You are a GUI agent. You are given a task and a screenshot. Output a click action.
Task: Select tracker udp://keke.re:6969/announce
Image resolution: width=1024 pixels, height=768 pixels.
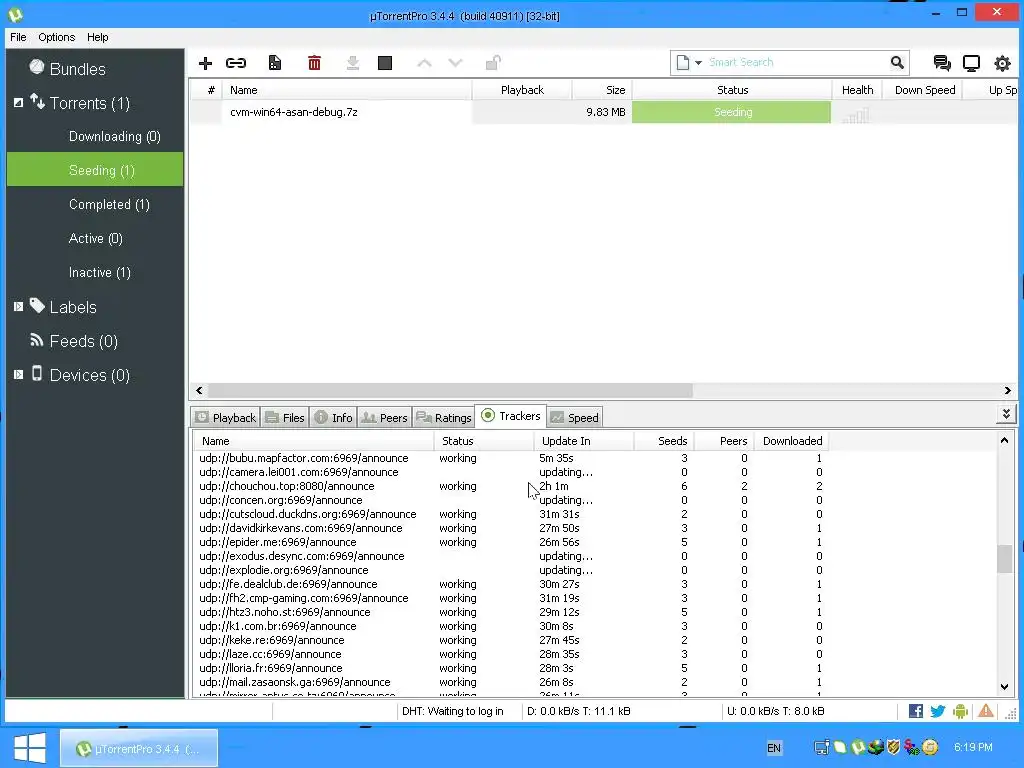tap(272, 640)
